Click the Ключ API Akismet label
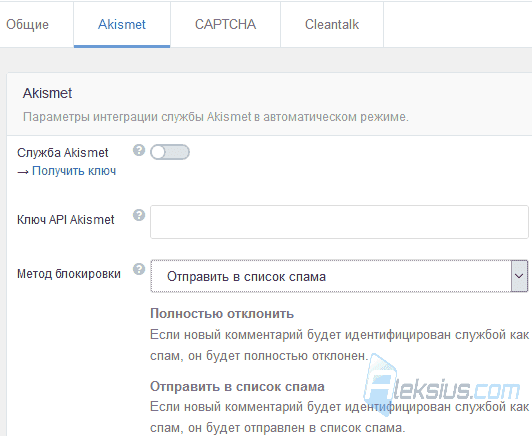 click(x=66, y=220)
